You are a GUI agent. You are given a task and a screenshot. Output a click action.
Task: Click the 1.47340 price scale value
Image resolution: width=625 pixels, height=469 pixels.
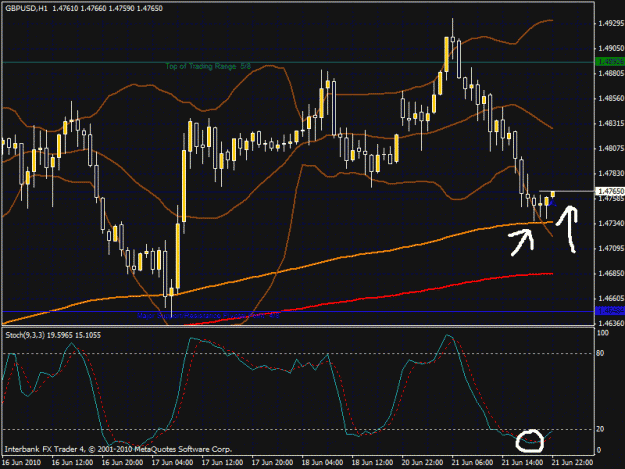pos(611,224)
